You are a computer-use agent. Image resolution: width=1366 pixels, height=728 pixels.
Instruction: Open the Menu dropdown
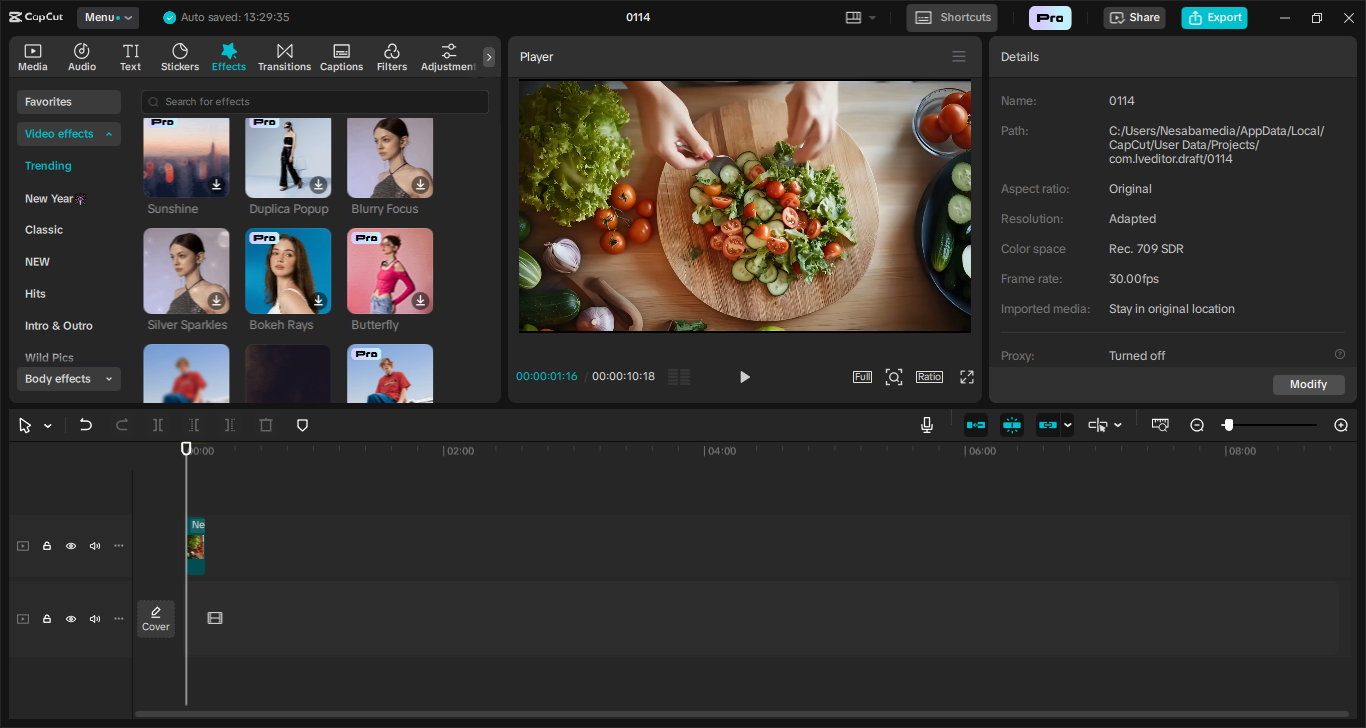[108, 17]
